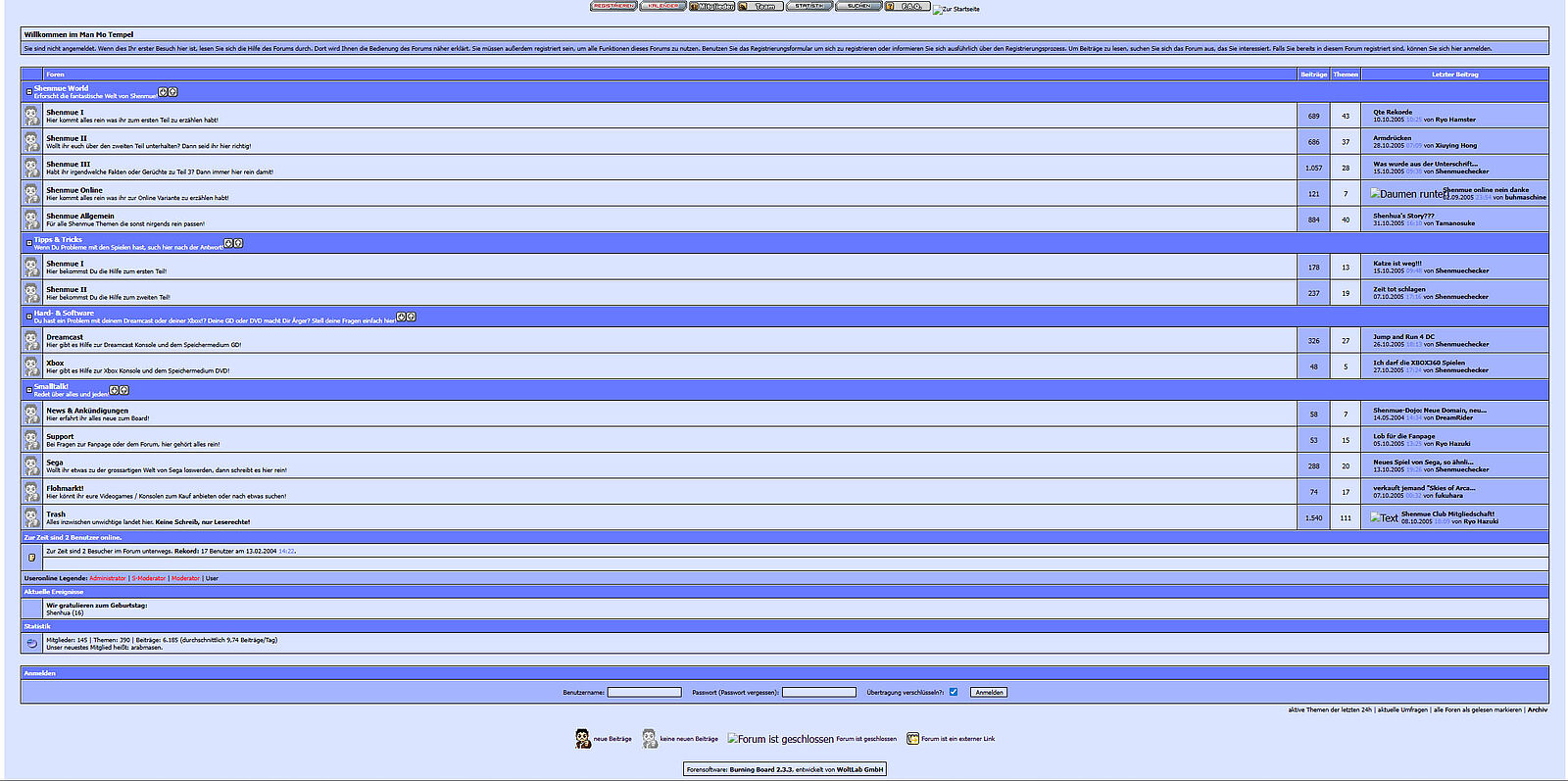Viewport: 1568px width, 781px height.
Task: Open the Archiv link at bottom right
Action: pyautogui.click(x=1538, y=709)
